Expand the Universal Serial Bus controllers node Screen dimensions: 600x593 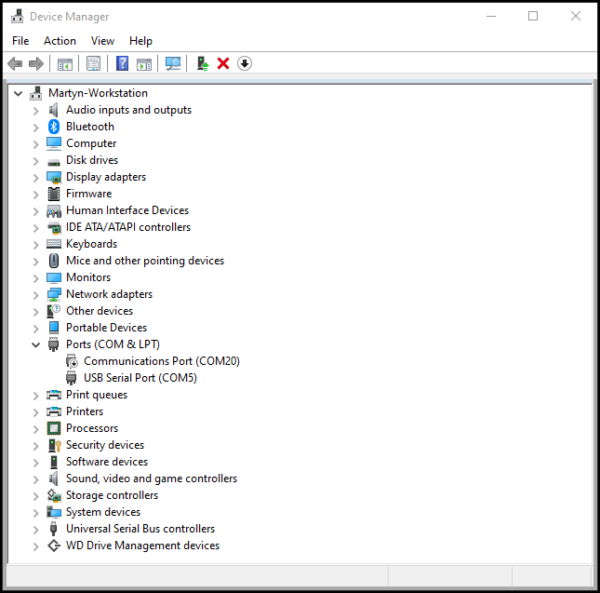[36, 529]
